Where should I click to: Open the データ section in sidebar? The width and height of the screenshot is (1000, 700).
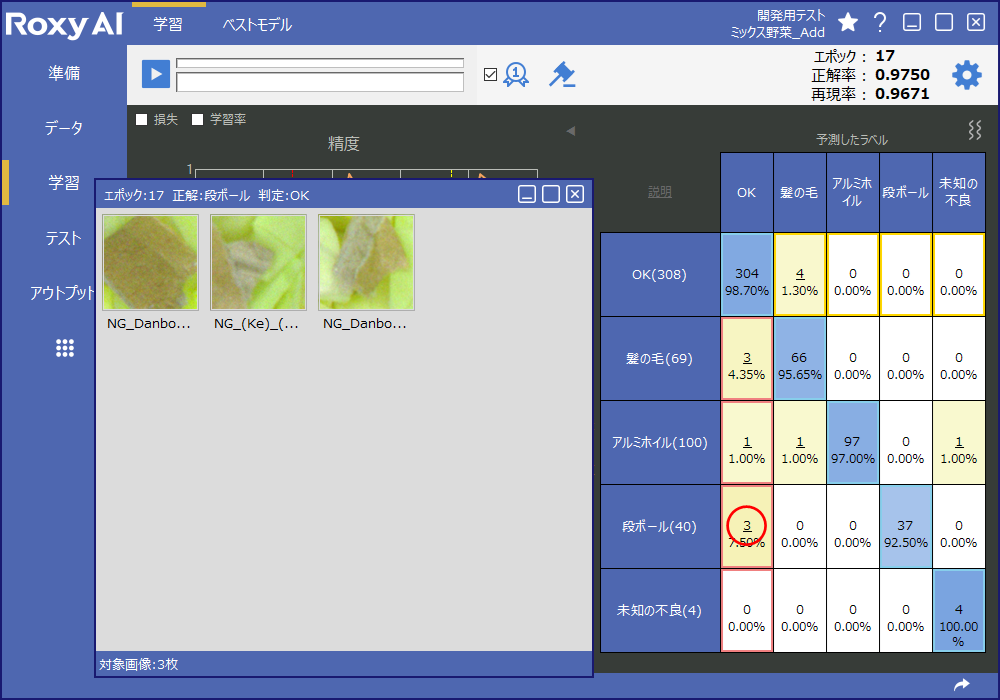(64, 128)
